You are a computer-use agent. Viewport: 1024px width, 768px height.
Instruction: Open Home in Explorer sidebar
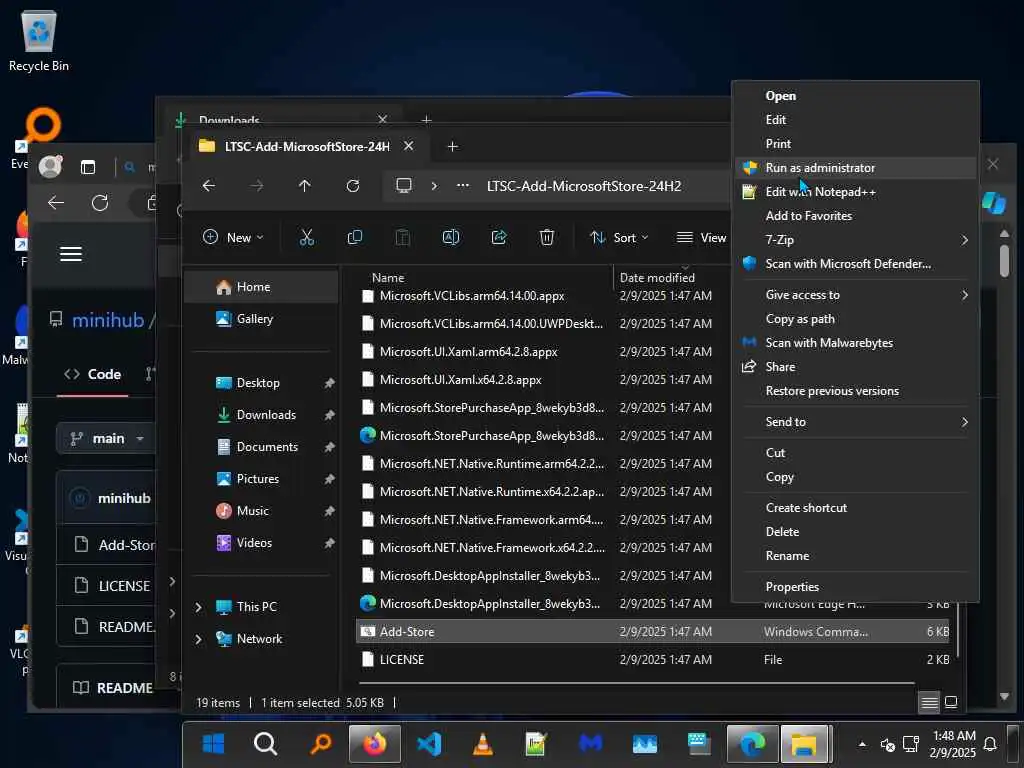coord(261,287)
